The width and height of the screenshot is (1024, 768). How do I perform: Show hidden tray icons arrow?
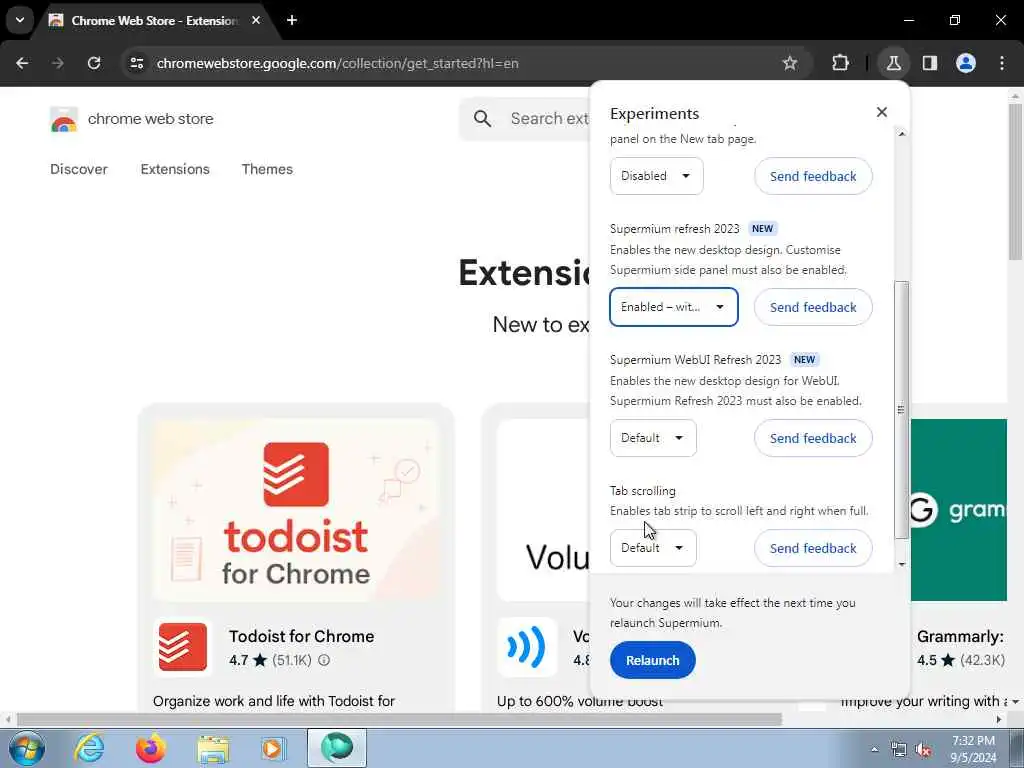874,749
